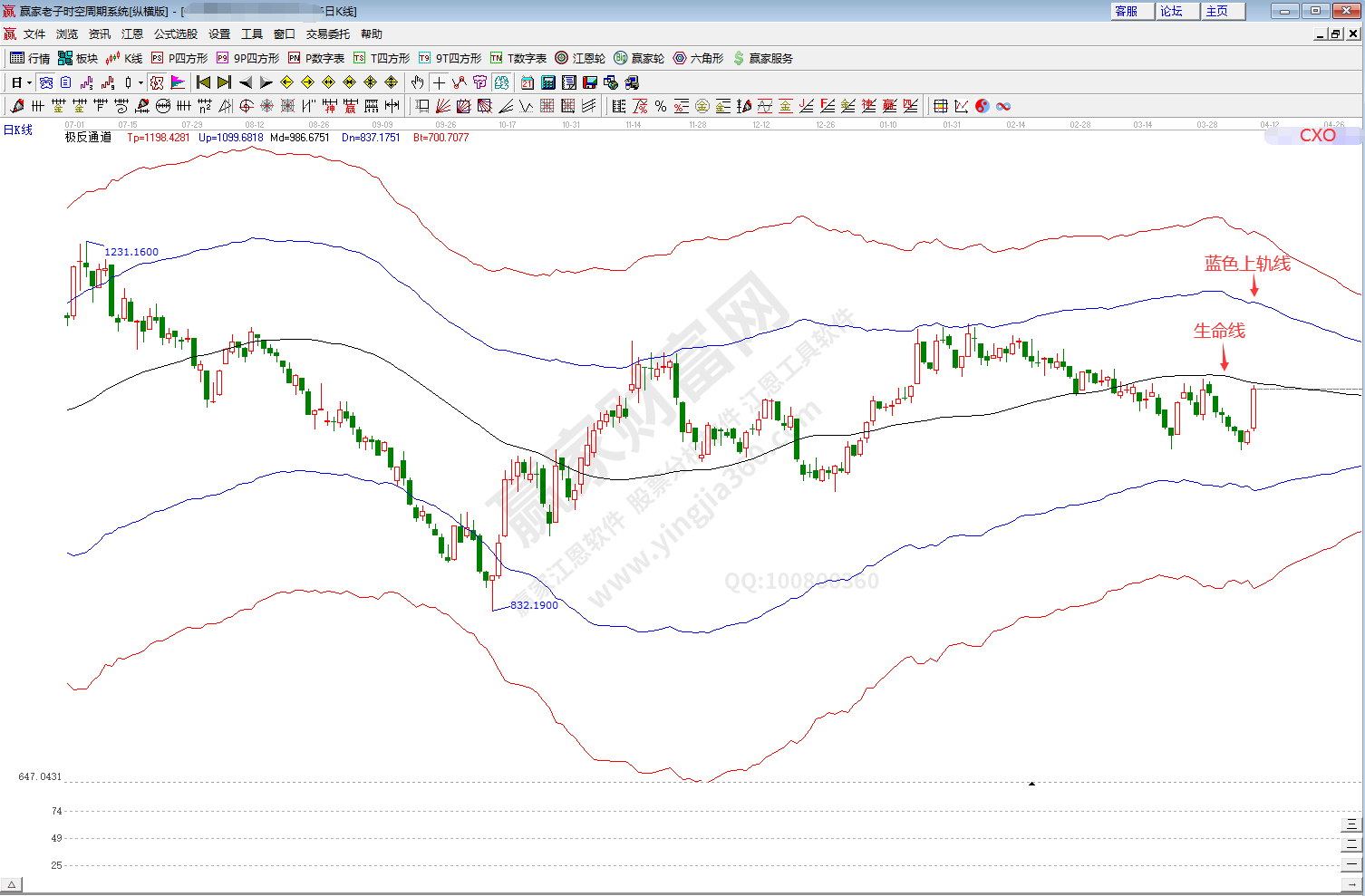Open the 交易委托 menu
The width and height of the screenshot is (1365, 896).
[327, 34]
